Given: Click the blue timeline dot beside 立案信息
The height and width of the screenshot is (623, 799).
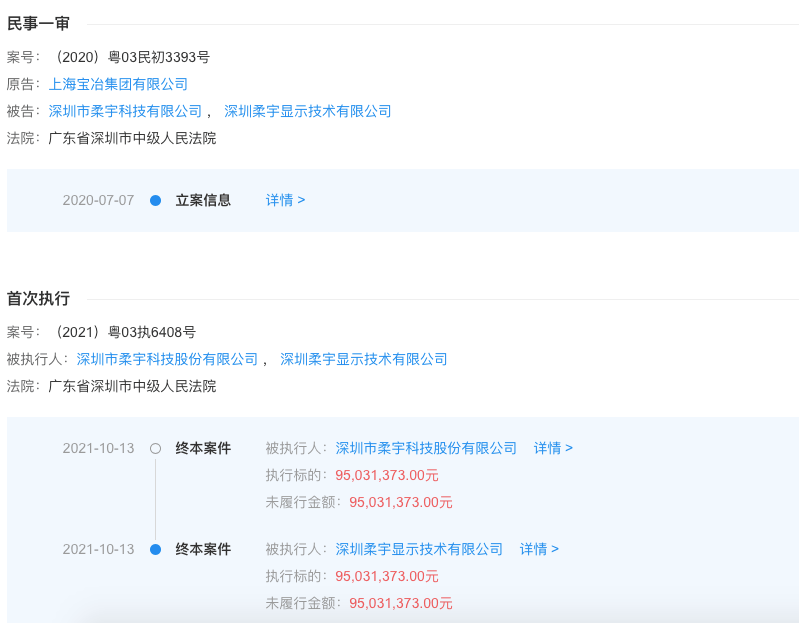Looking at the screenshot, I should tap(155, 201).
